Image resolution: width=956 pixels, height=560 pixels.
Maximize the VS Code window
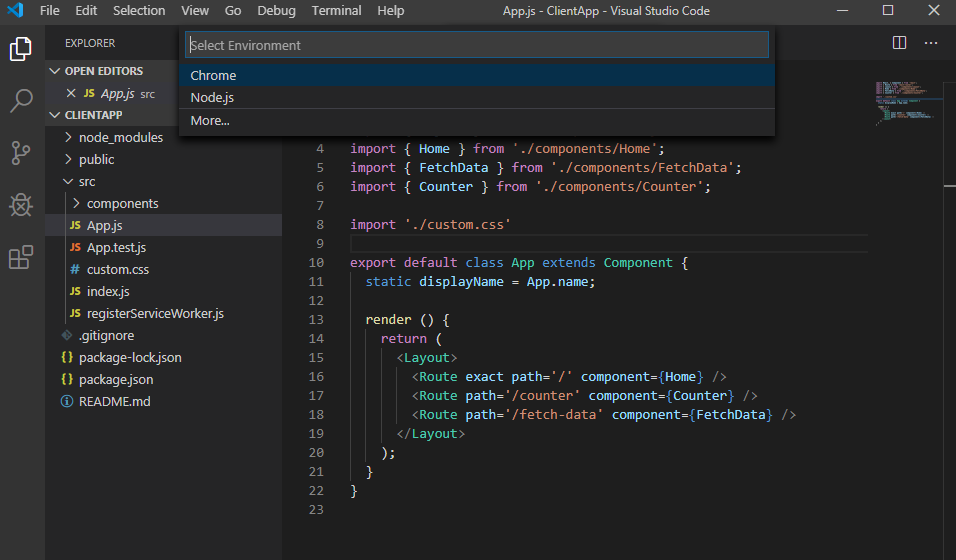pos(888,10)
